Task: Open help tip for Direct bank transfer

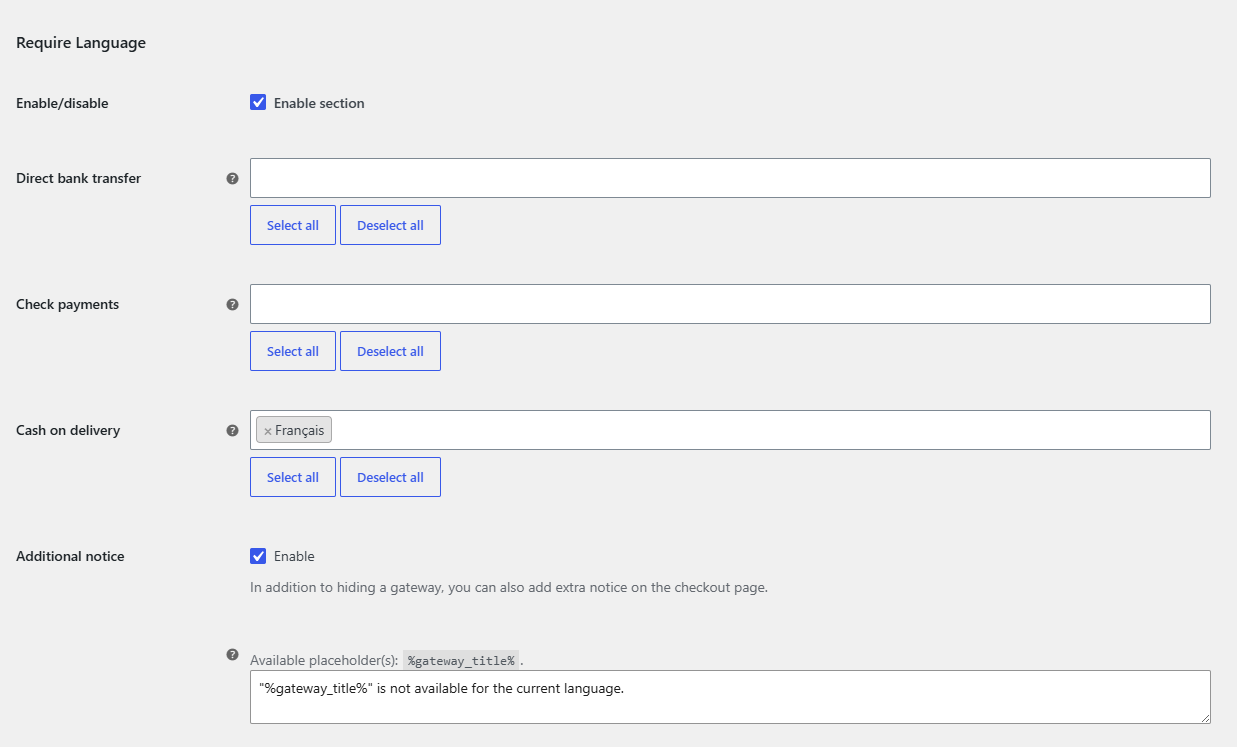Action: [232, 178]
